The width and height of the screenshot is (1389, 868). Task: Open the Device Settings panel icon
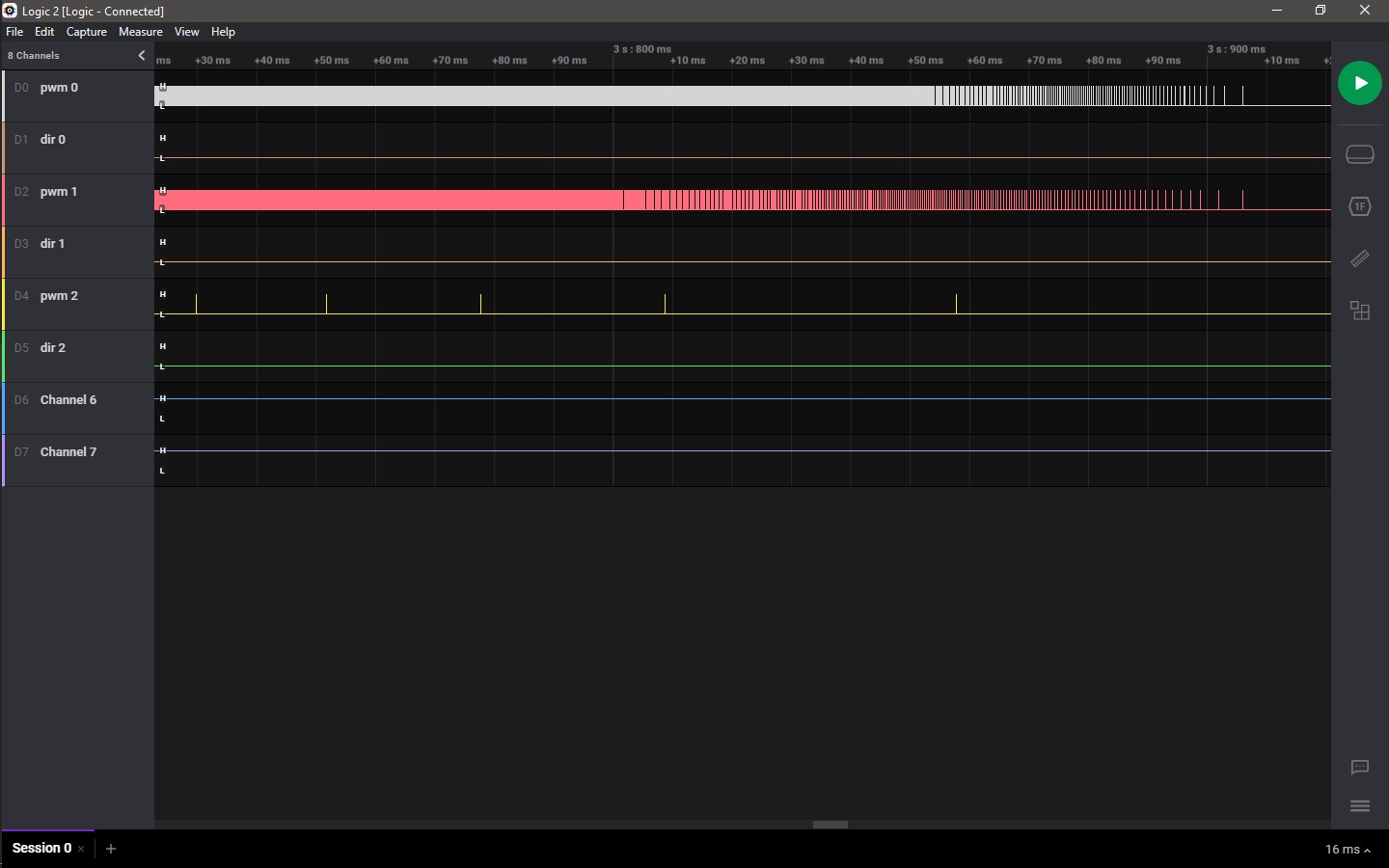(x=1359, y=154)
